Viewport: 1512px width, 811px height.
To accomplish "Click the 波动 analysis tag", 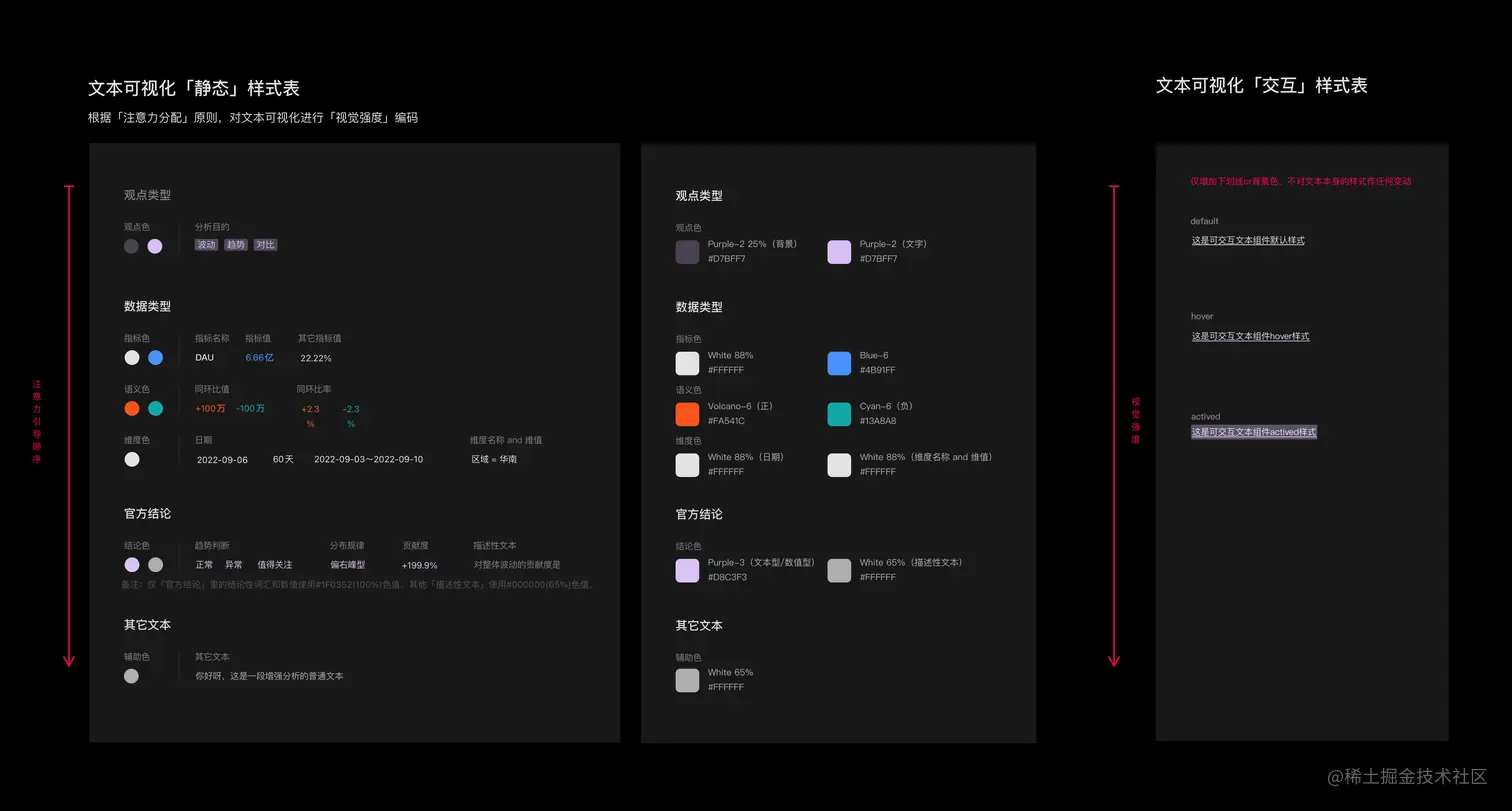I will click(207, 245).
